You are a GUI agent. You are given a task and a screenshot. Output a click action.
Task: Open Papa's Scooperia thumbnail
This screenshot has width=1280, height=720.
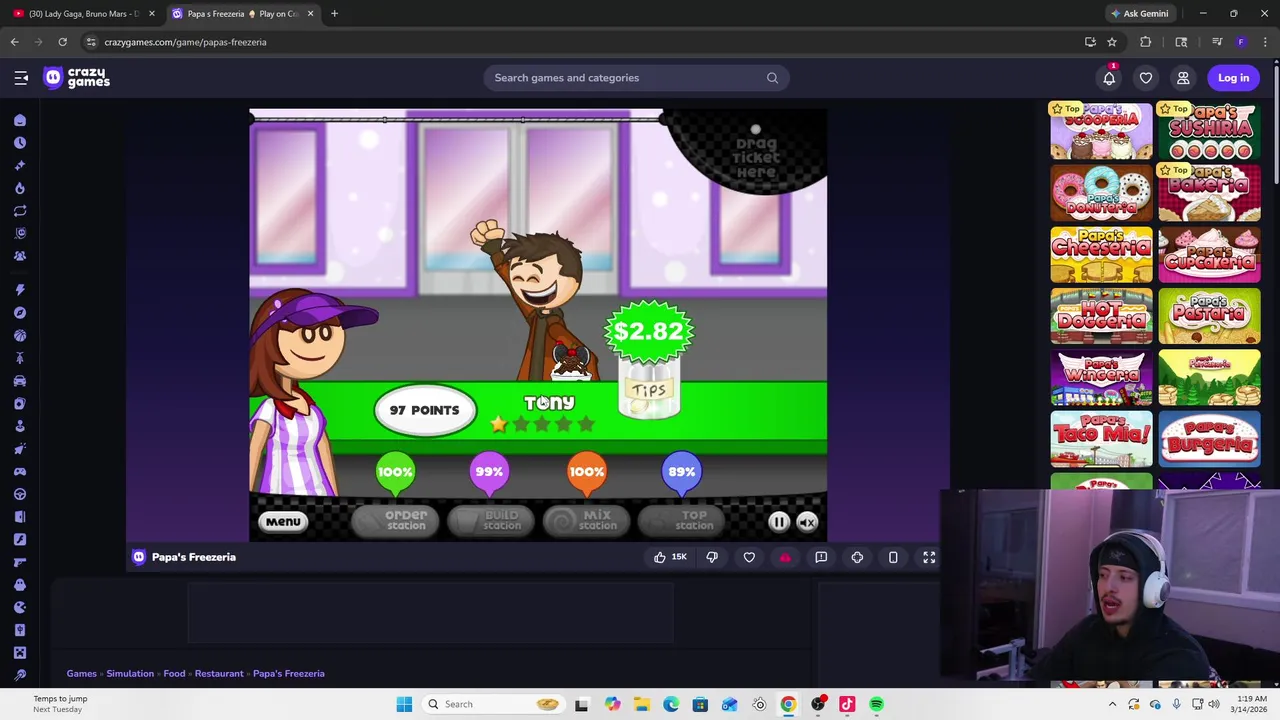click(x=1101, y=131)
